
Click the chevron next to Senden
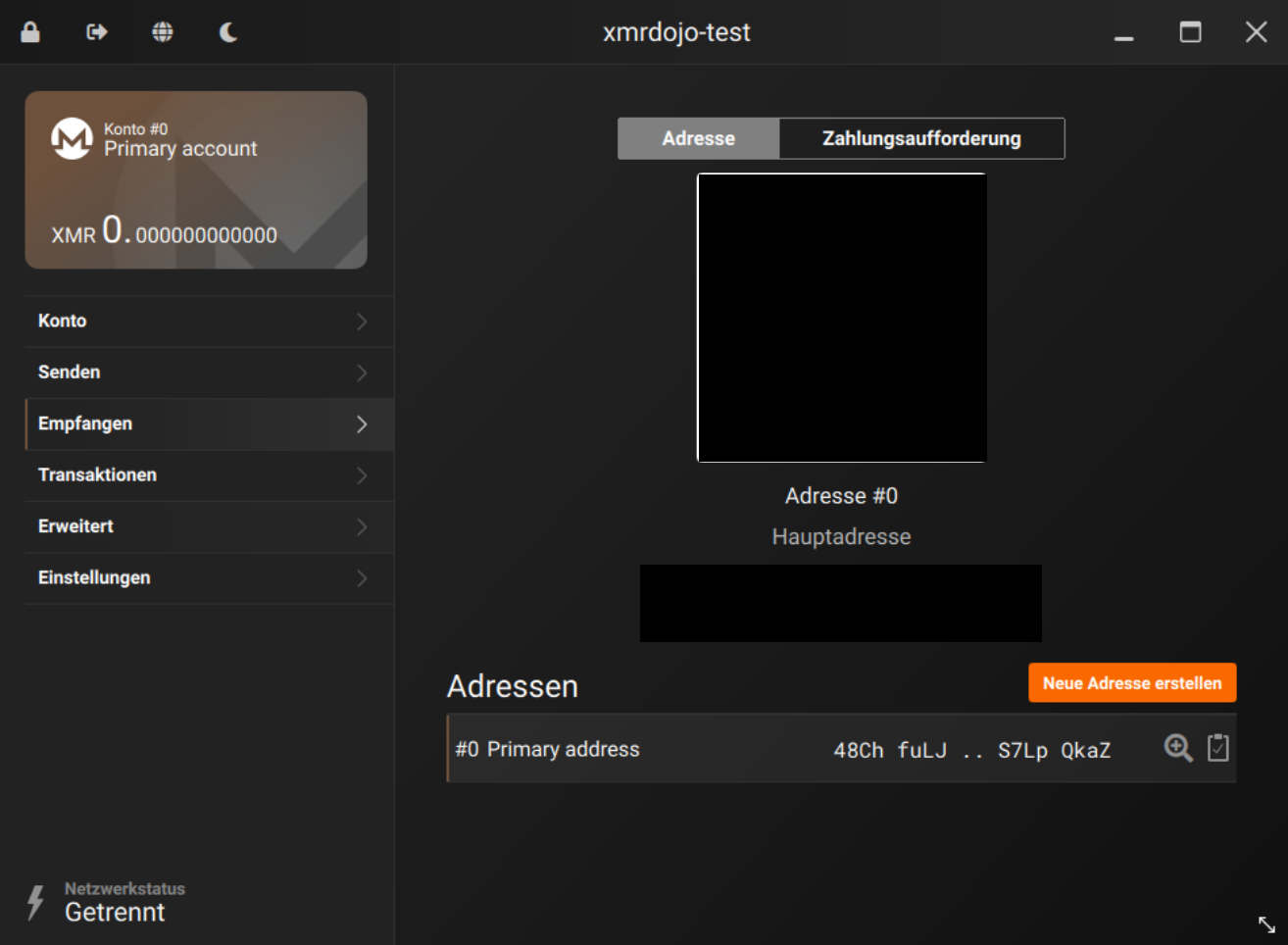[x=362, y=373]
